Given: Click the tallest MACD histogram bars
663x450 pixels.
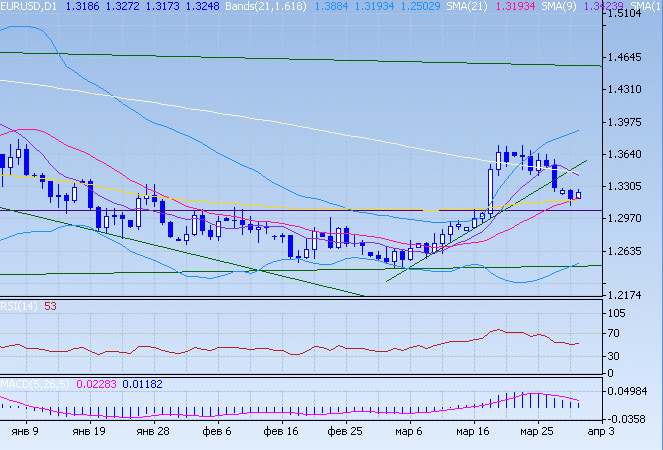Looking at the screenshot, I should (x=528, y=400).
